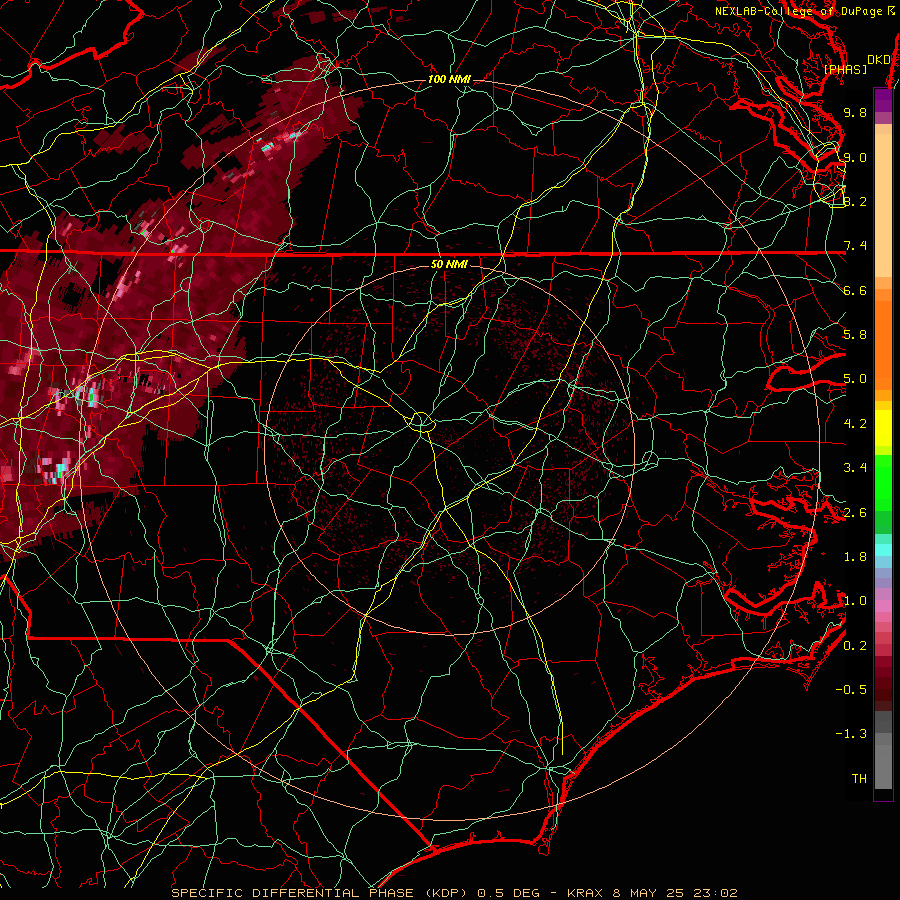Pick the cyan band of the color bar
Image resolution: width=900 pixels, height=900 pixels.
click(x=883, y=550)
